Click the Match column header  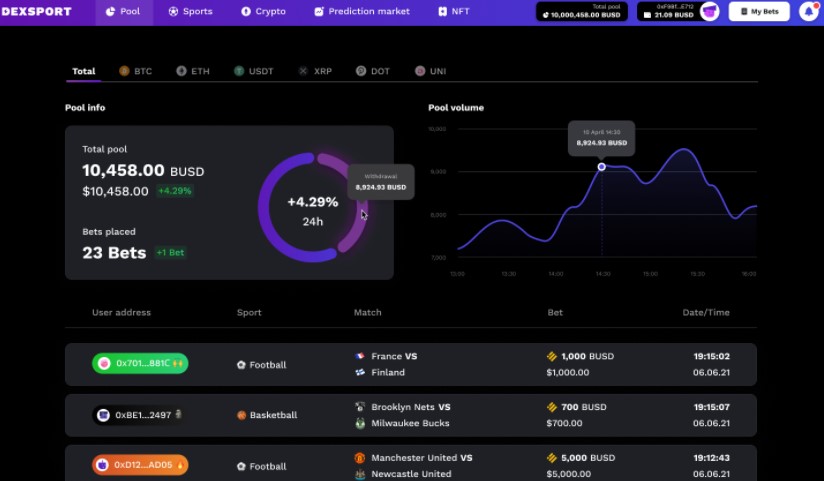point(367,312)
